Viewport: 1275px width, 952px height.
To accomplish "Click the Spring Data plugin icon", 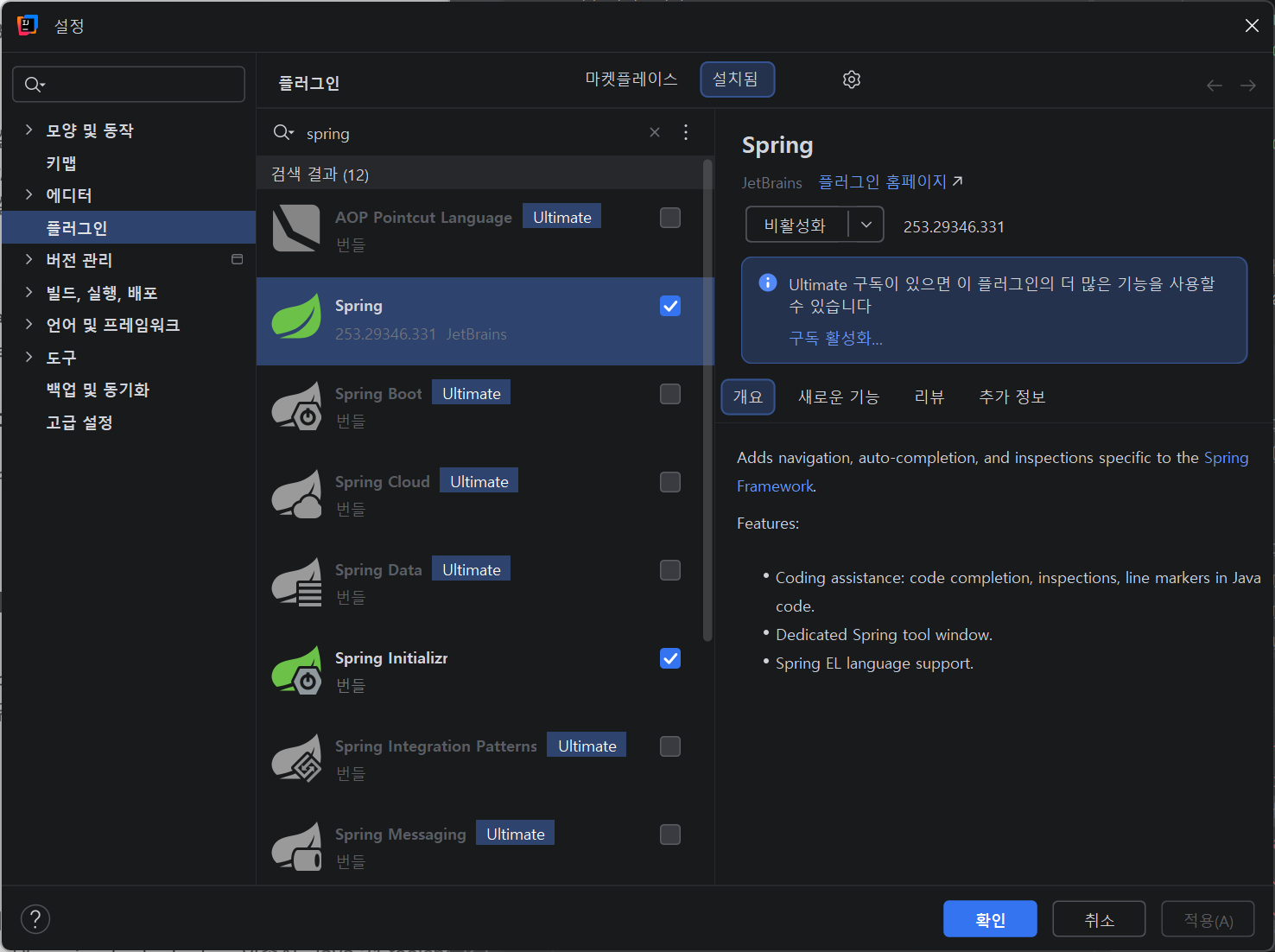I will coord(296,583).
